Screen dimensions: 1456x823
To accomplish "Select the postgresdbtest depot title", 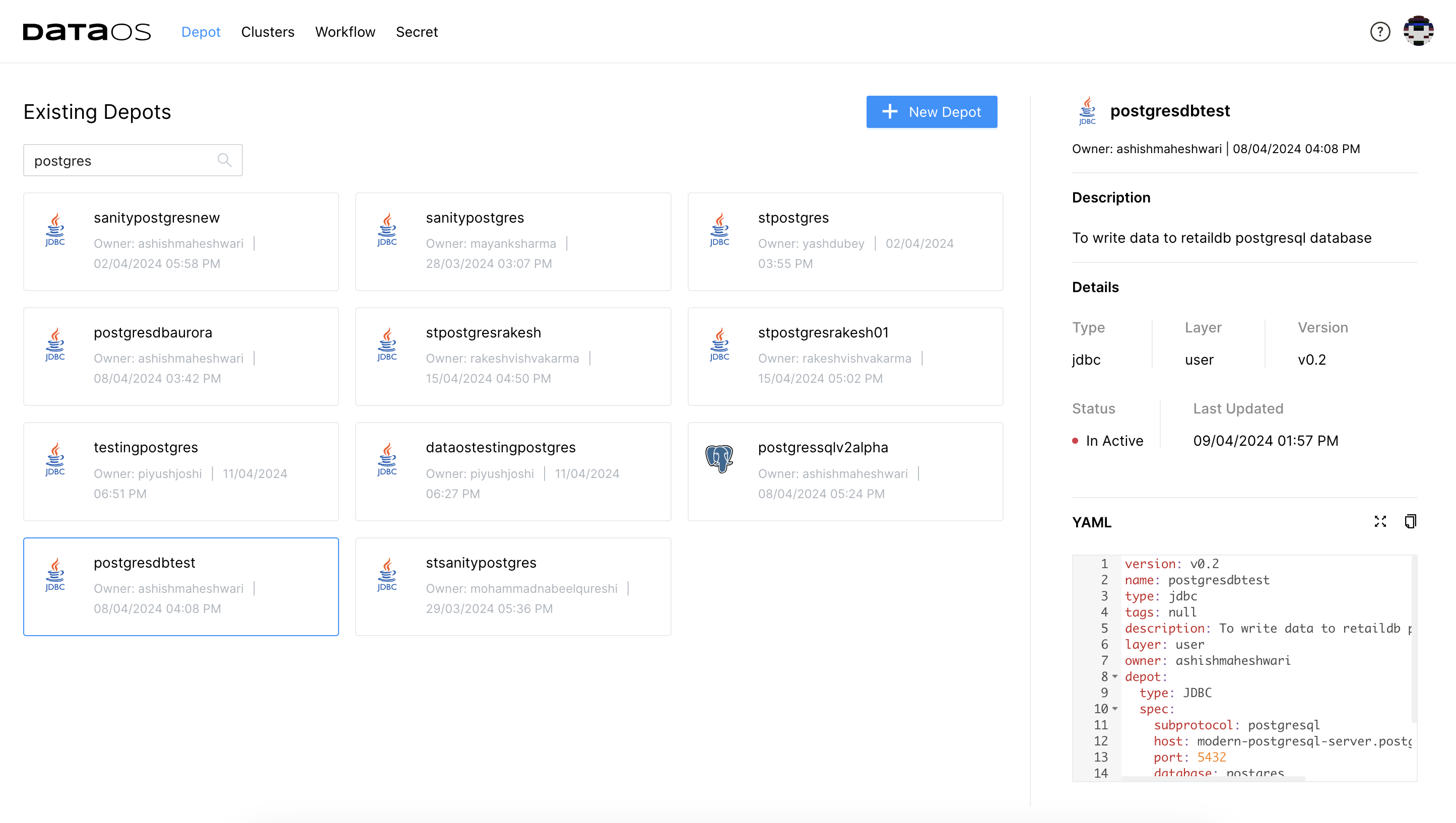I will tap(145, 563).
